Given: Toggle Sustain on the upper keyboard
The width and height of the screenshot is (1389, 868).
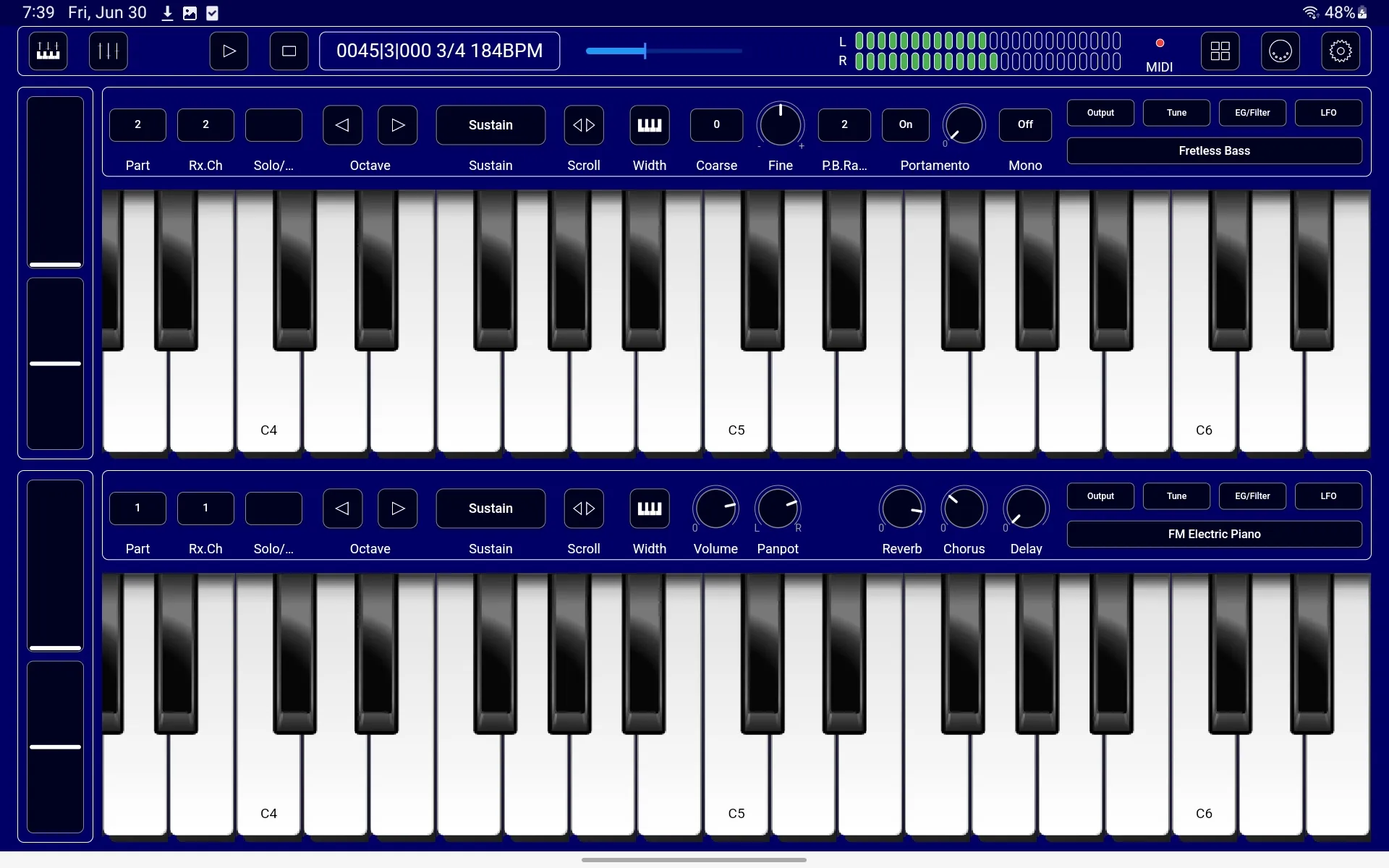Looking at the screenshot, I should [x=490, y=125].
